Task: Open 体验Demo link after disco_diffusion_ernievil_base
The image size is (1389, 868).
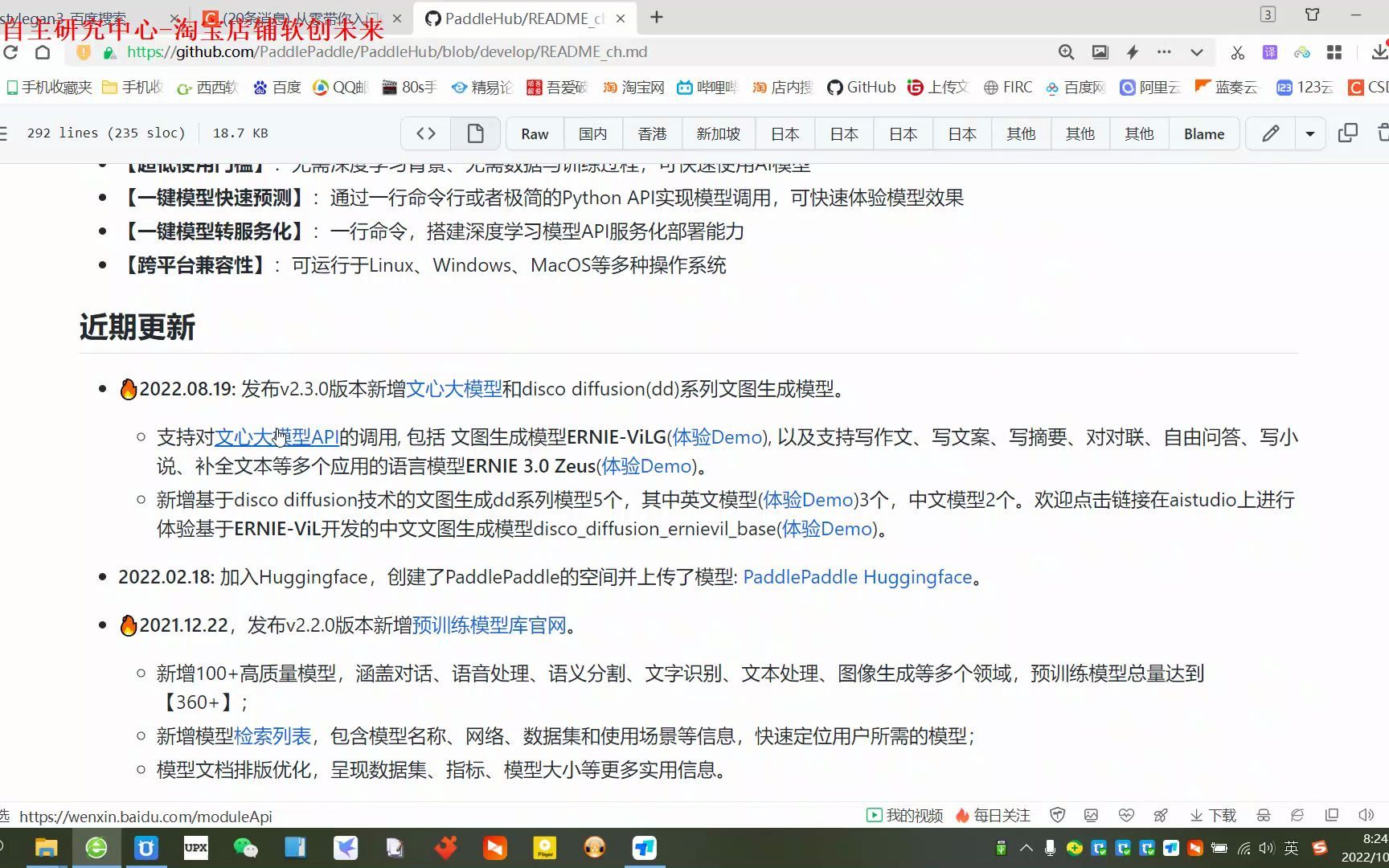Action: point(828,529)
